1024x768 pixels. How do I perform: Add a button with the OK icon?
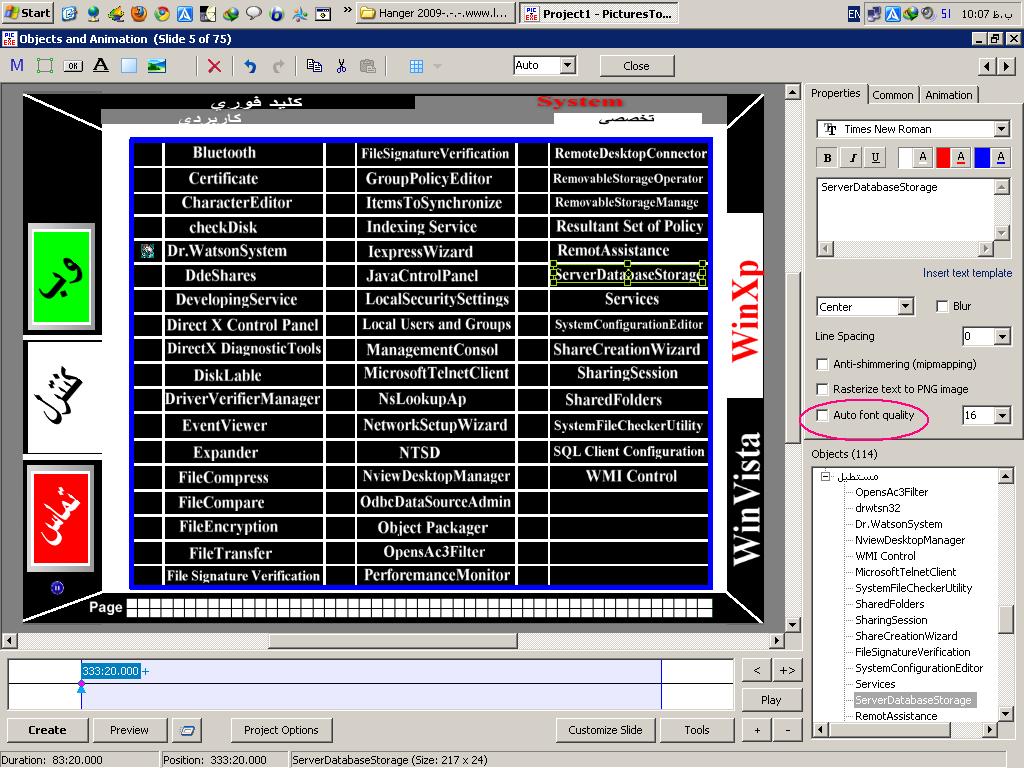click(x=73, y=66)
